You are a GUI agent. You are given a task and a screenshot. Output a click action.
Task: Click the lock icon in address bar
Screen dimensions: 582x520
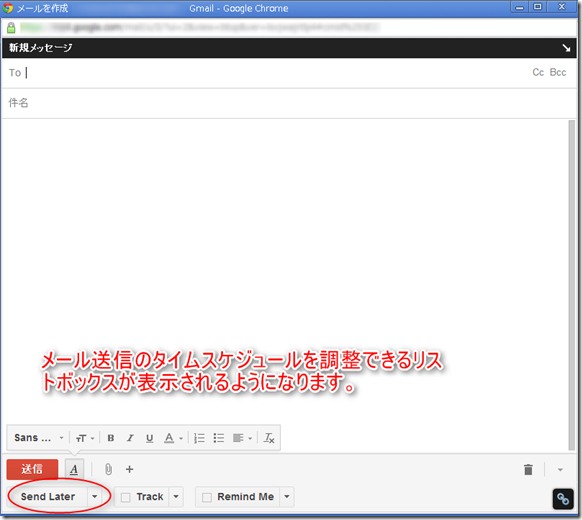(x=11, y=27)
